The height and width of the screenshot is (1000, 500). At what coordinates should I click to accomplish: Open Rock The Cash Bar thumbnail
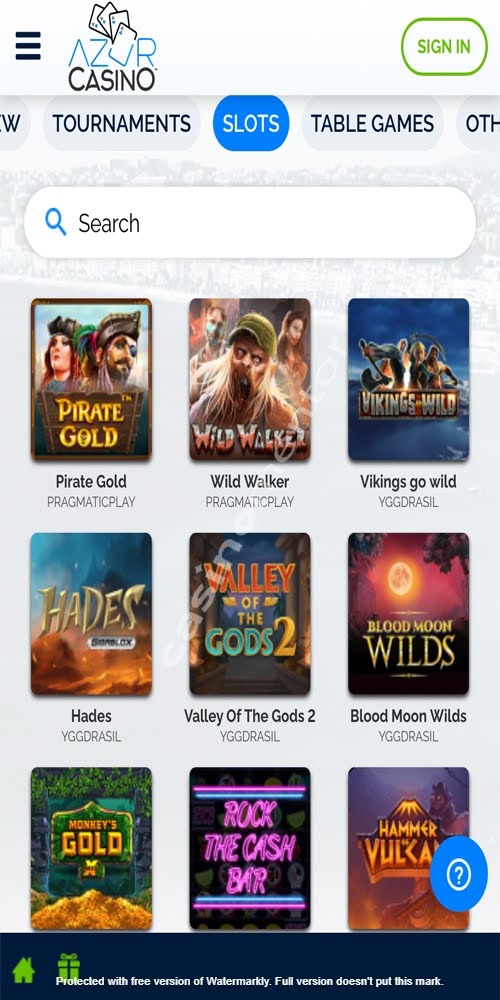(x=250, y=848)
